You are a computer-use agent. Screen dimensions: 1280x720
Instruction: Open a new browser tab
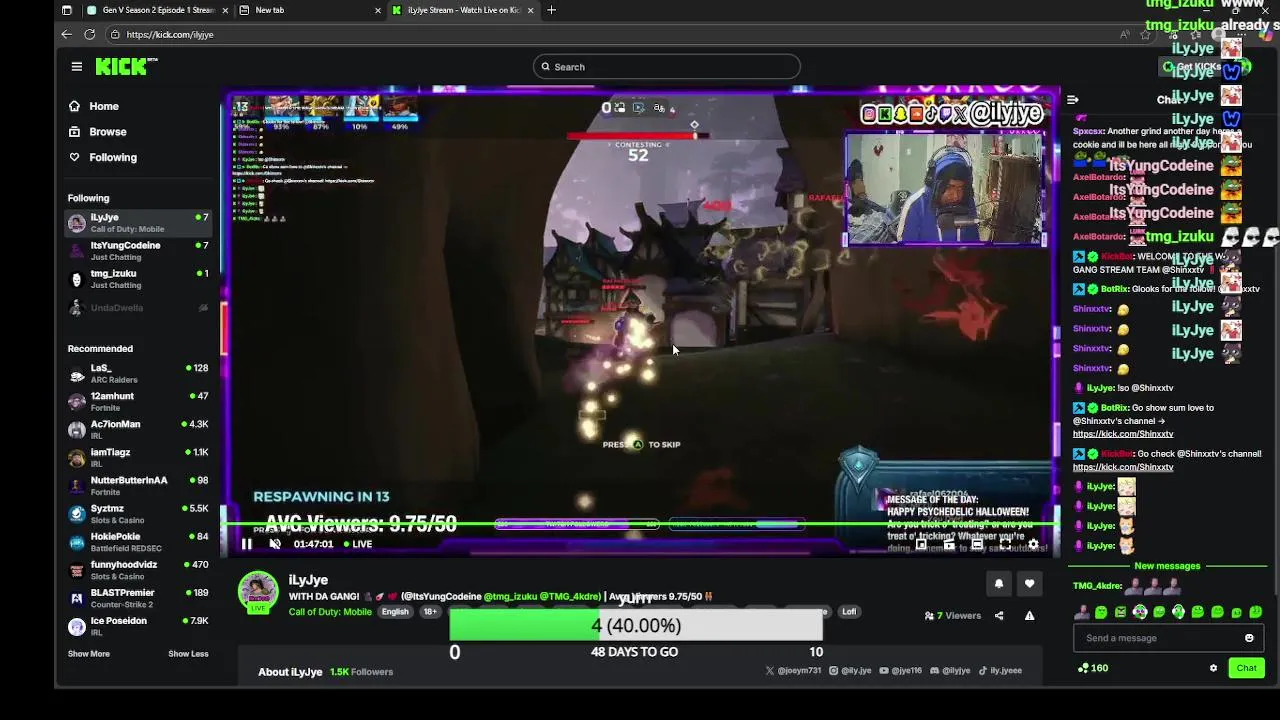click(551, 10)
